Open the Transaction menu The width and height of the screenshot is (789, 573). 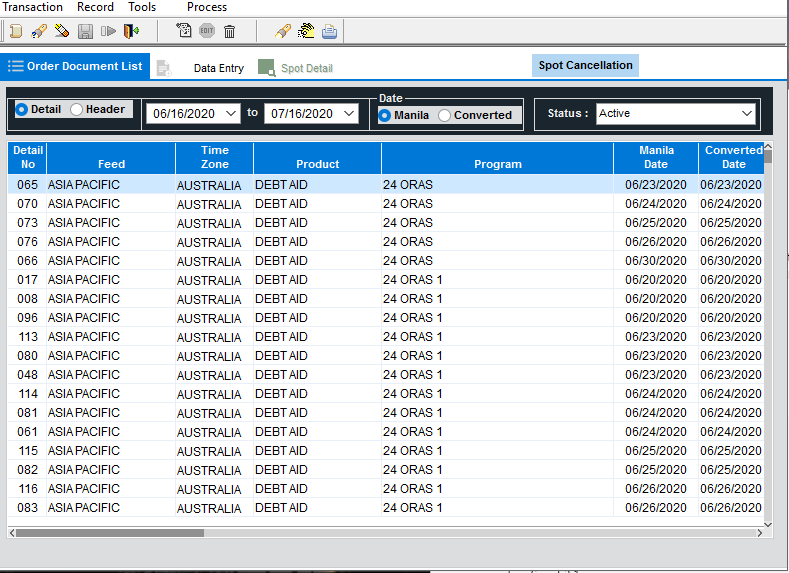33,7
